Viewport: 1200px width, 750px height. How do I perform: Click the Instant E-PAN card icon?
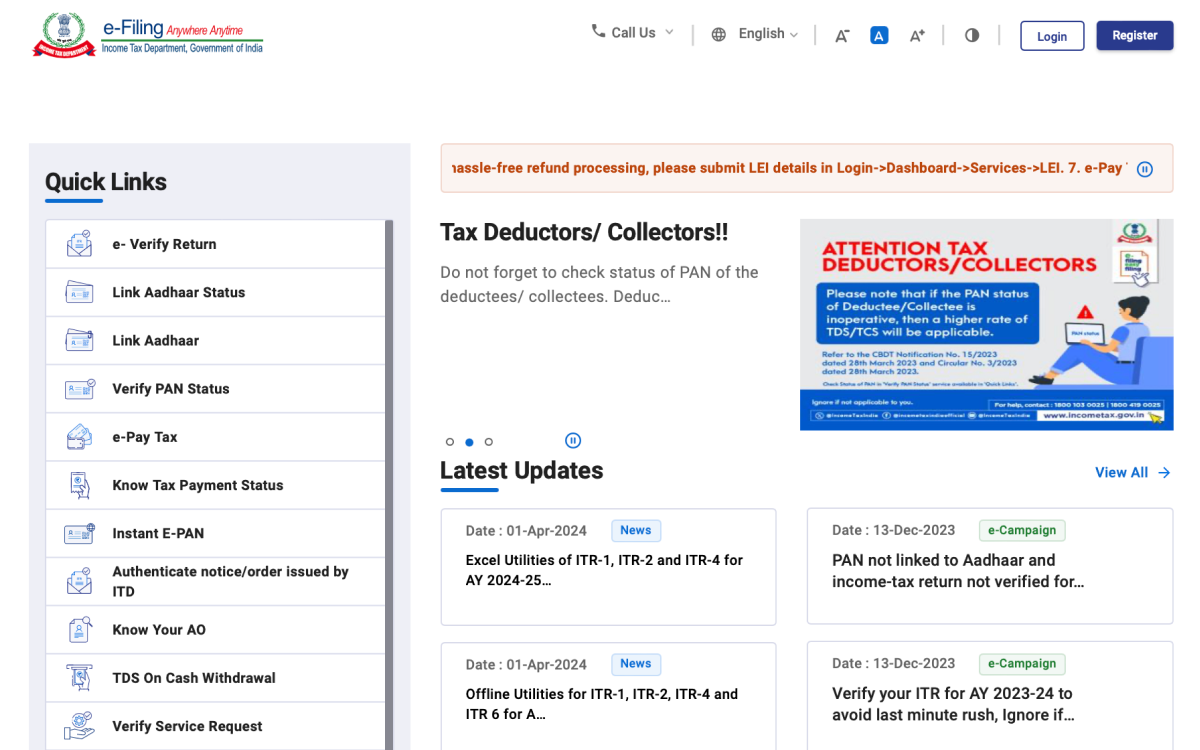point(79,533)
